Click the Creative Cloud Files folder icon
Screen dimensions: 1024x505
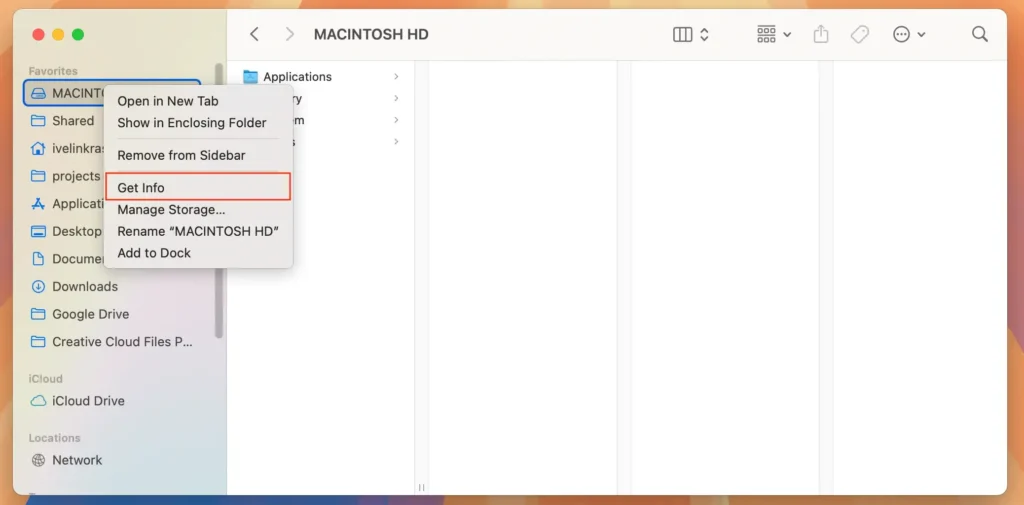[x=39, y=342]
